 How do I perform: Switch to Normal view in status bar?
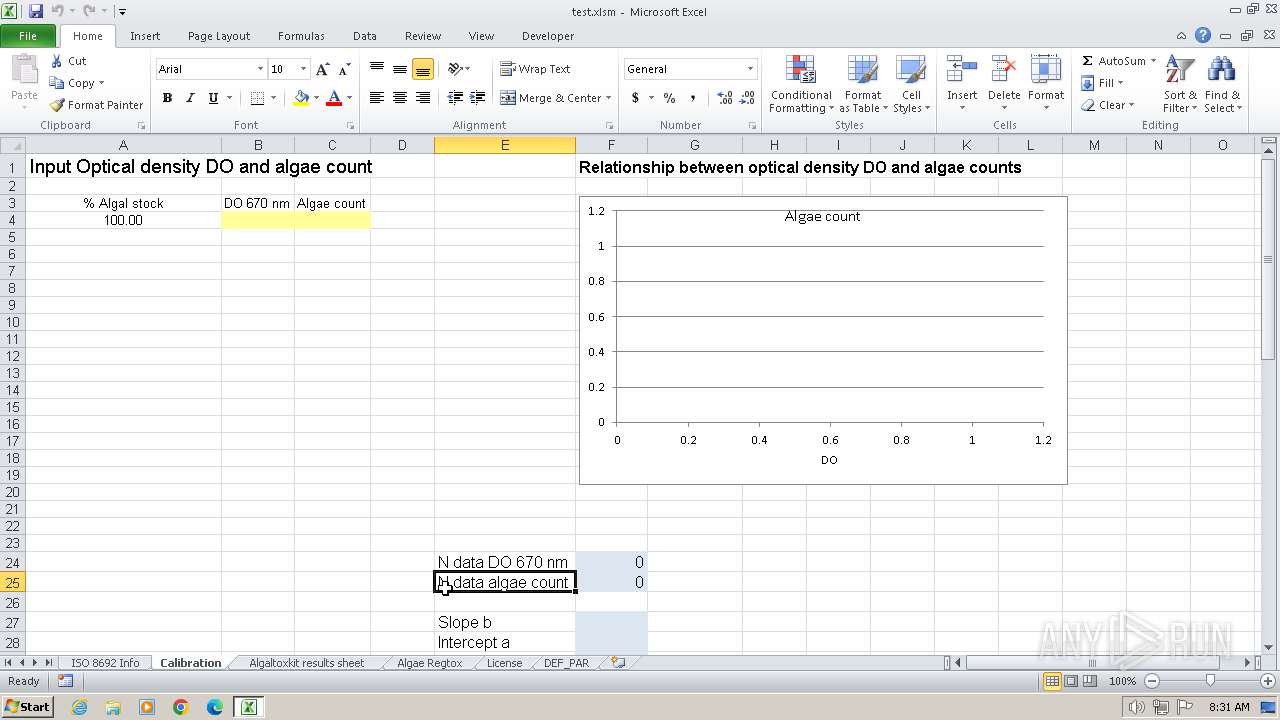(1052, 681)
